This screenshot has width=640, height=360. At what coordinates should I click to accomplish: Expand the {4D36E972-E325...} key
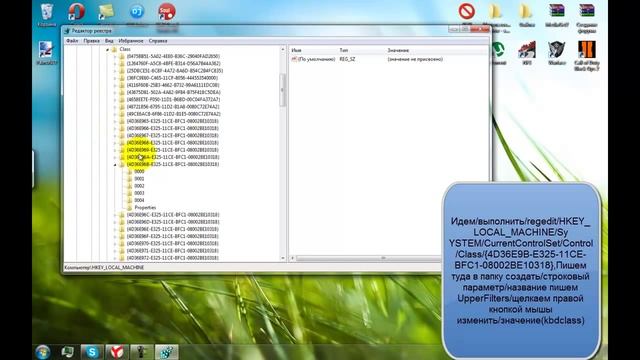[x=115, y=258]
